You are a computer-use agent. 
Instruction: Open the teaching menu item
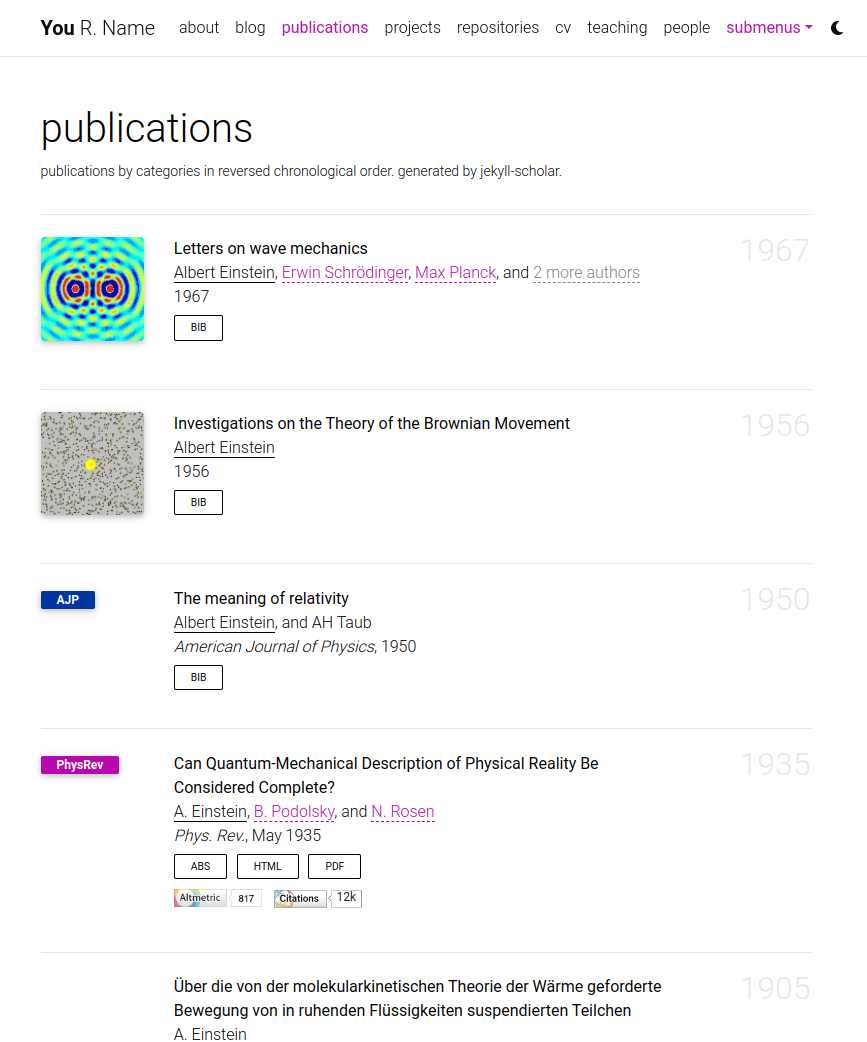617,28
